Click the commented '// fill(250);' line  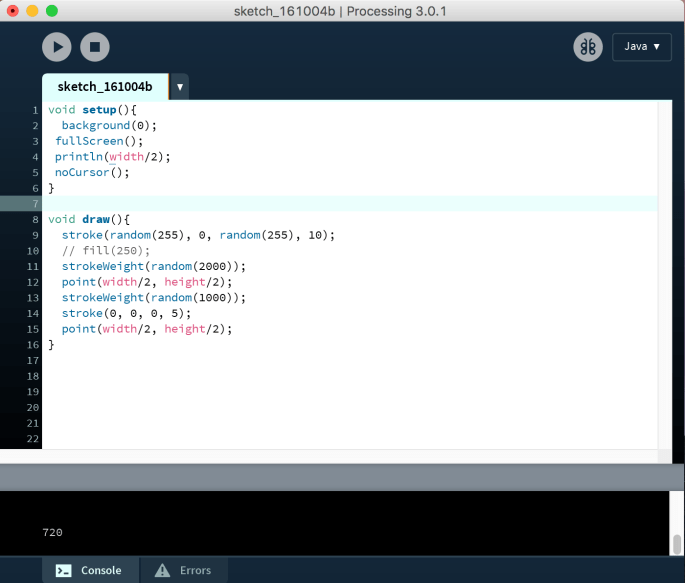[x=105, y=251]
